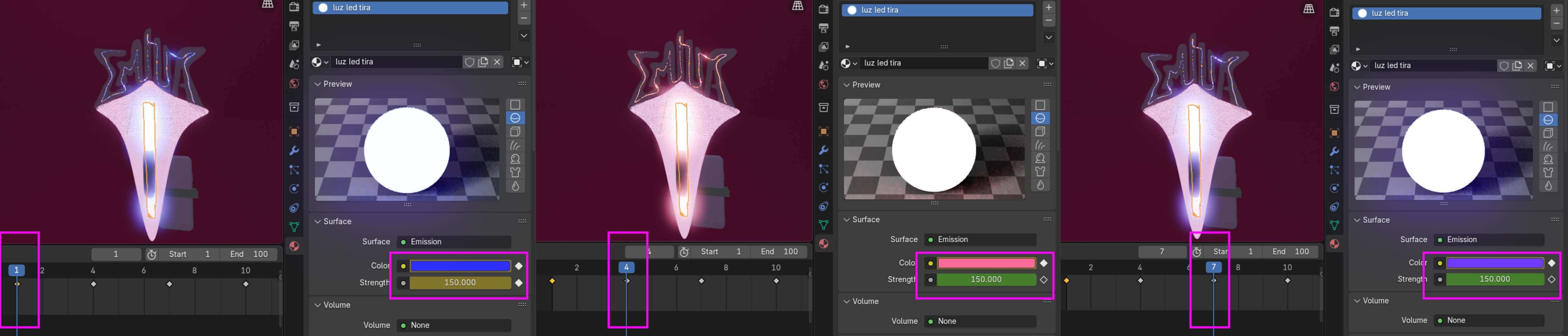Open material slot specials chevron, blue-color panel
1568x336 pixels.
(523, 36)
